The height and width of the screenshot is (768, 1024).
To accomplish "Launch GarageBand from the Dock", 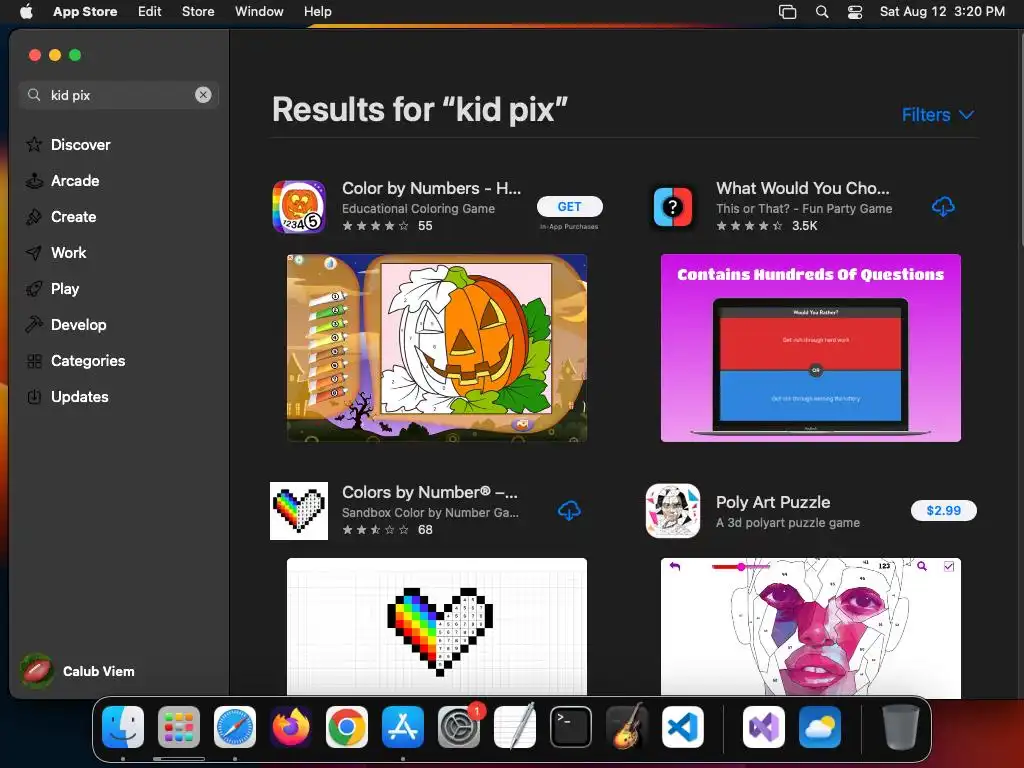I will [627, 727].
